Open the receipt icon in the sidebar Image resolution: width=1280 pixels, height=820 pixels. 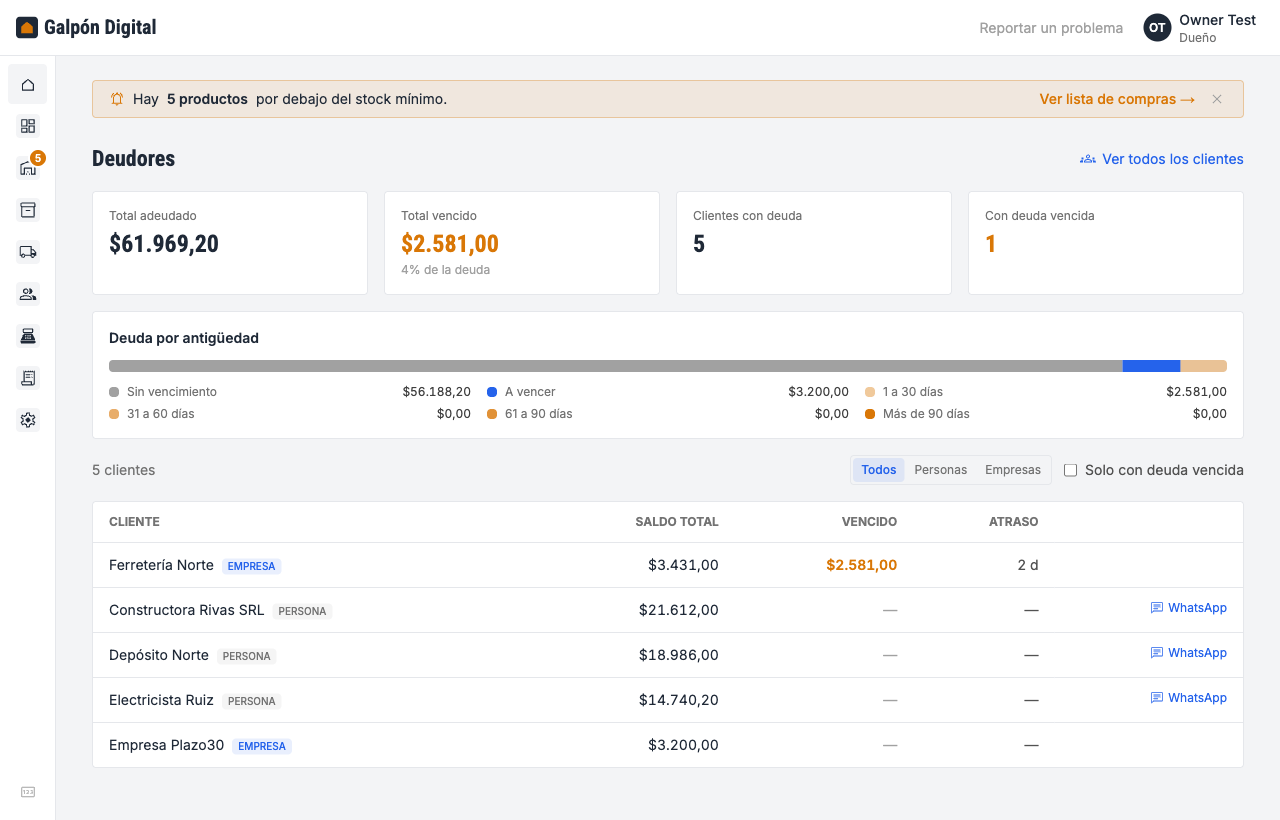28,378
